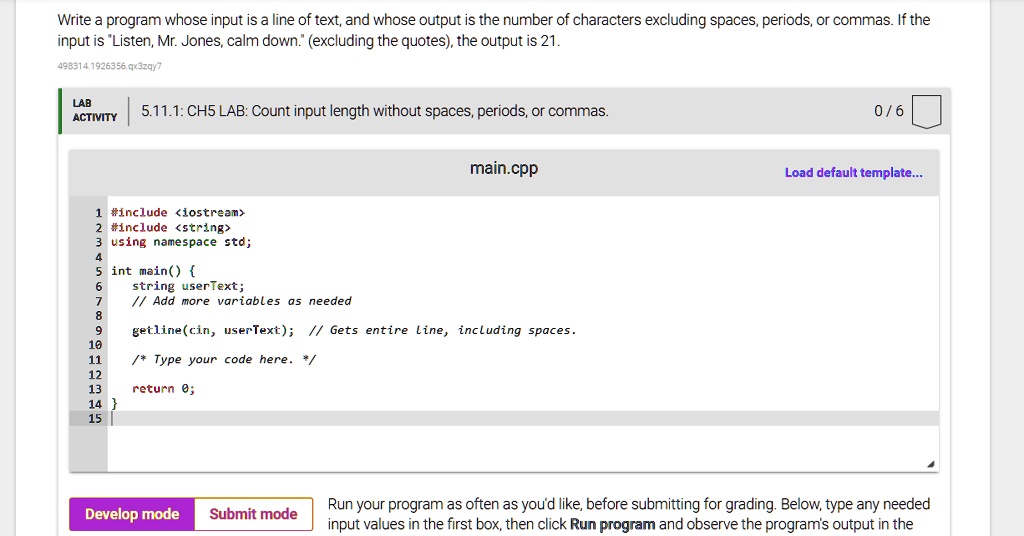Viewport: 1024px width, 536px height.
Task: Click the activity ID code text
Action: [x=110, y=66]
